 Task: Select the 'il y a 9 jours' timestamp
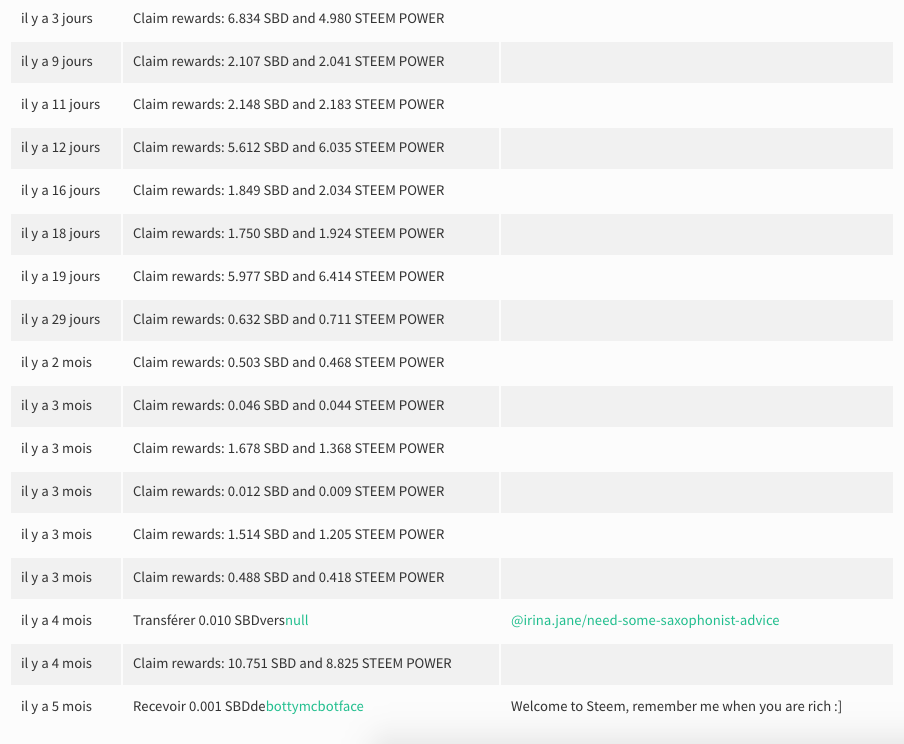56,62
